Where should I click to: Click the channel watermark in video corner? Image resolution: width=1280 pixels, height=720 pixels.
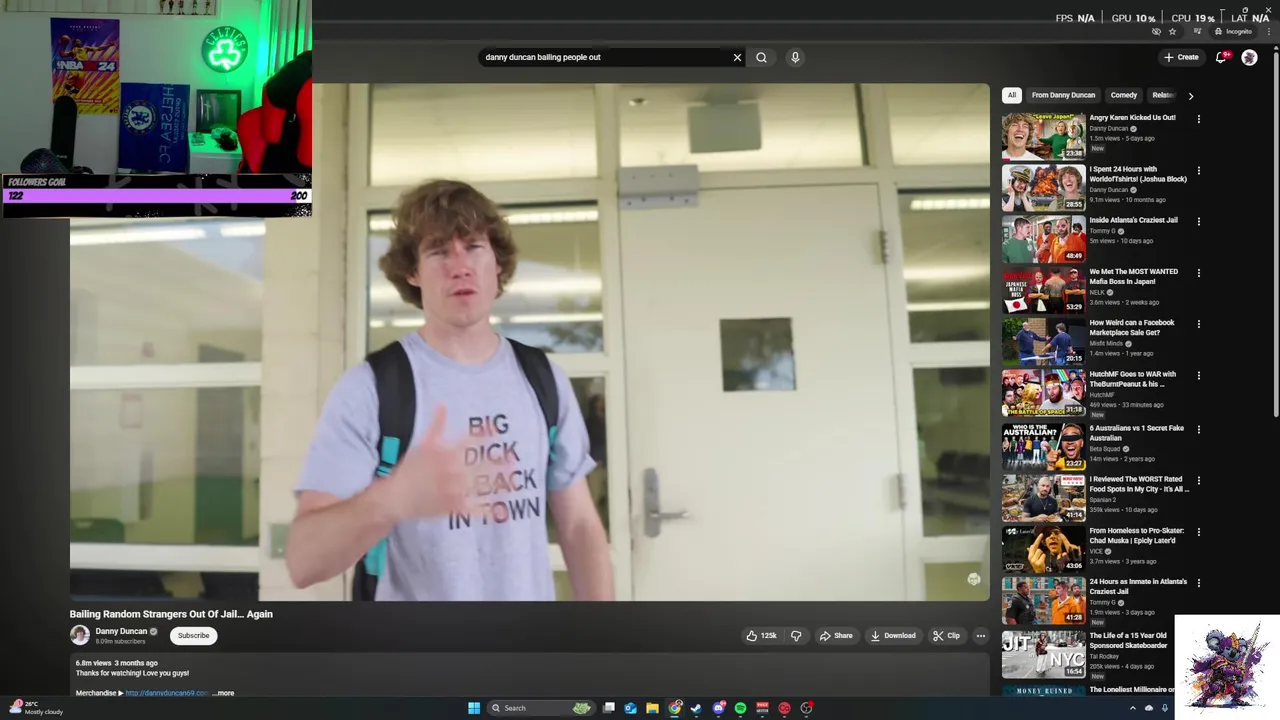click(x=974, y=579)
